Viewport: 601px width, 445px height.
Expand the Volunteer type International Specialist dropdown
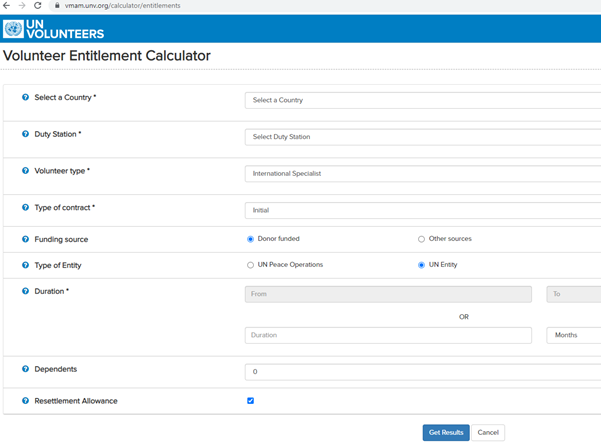tap(423, 174)
